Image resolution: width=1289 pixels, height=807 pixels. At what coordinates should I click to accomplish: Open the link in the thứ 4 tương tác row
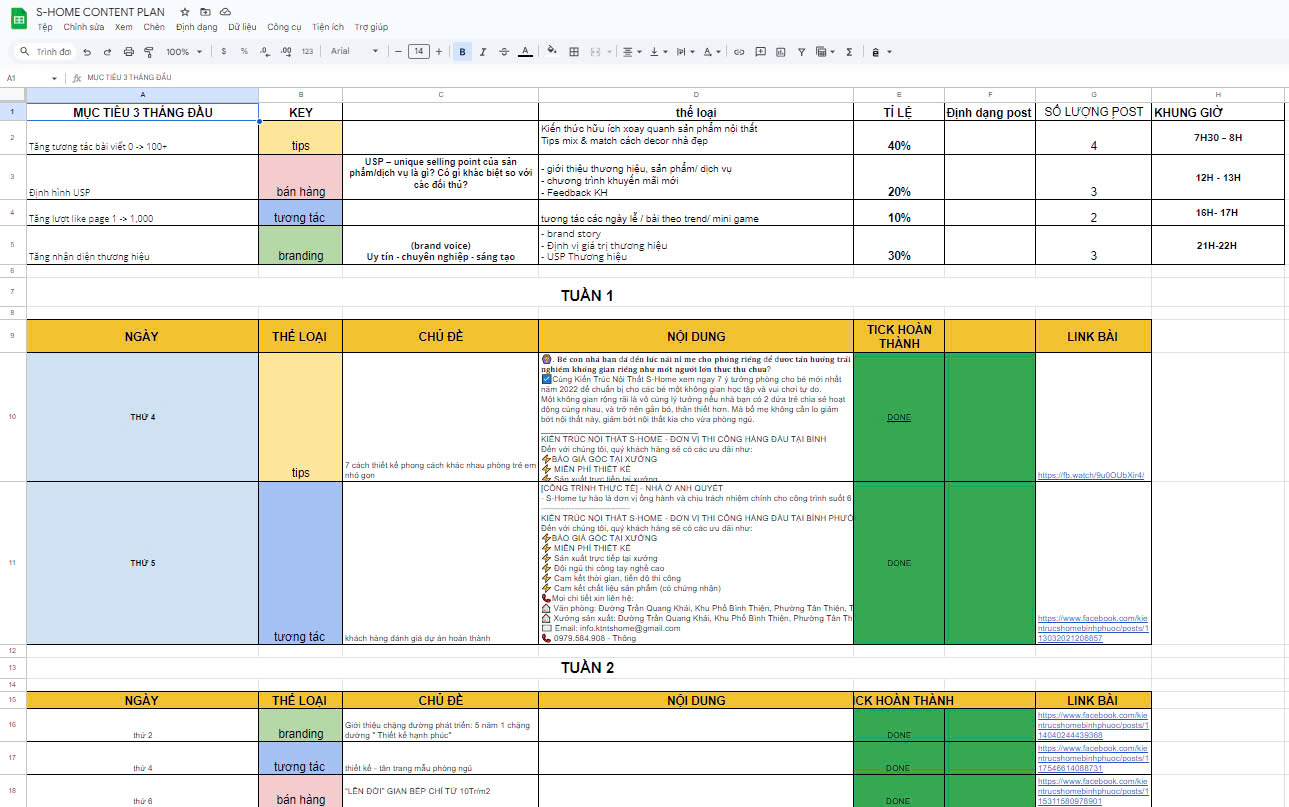pos(1093,758)
